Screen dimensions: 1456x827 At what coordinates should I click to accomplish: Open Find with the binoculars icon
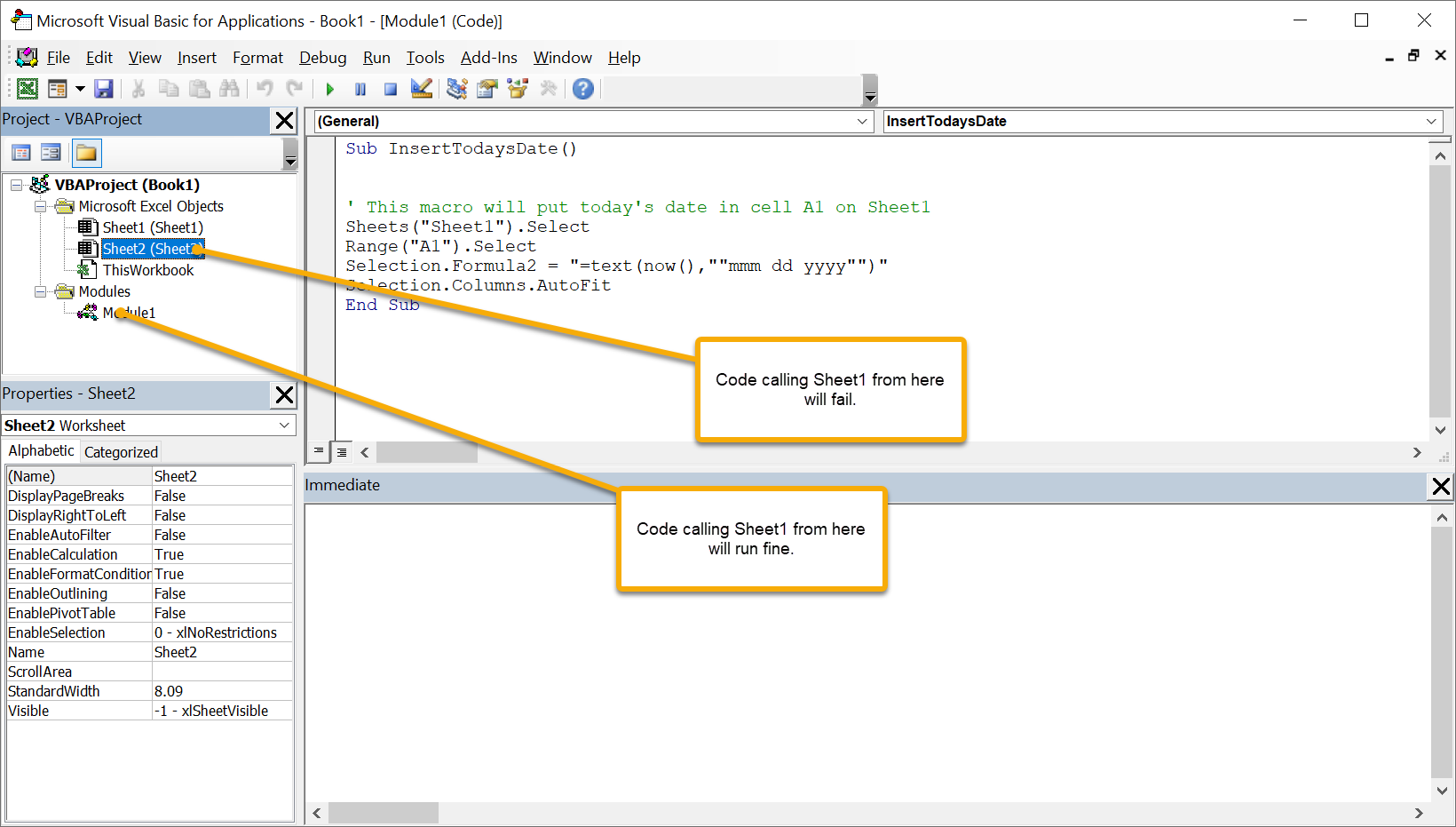click(229, 89)
